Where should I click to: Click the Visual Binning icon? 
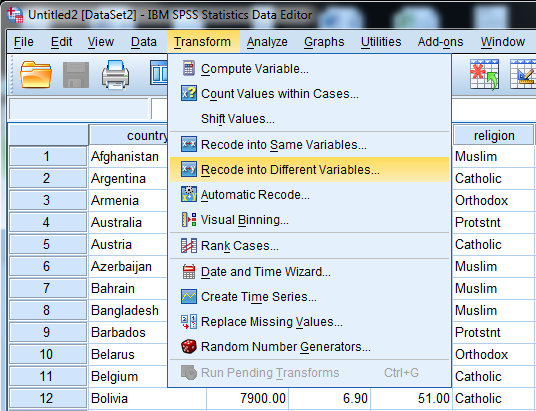tap(189, 219)
